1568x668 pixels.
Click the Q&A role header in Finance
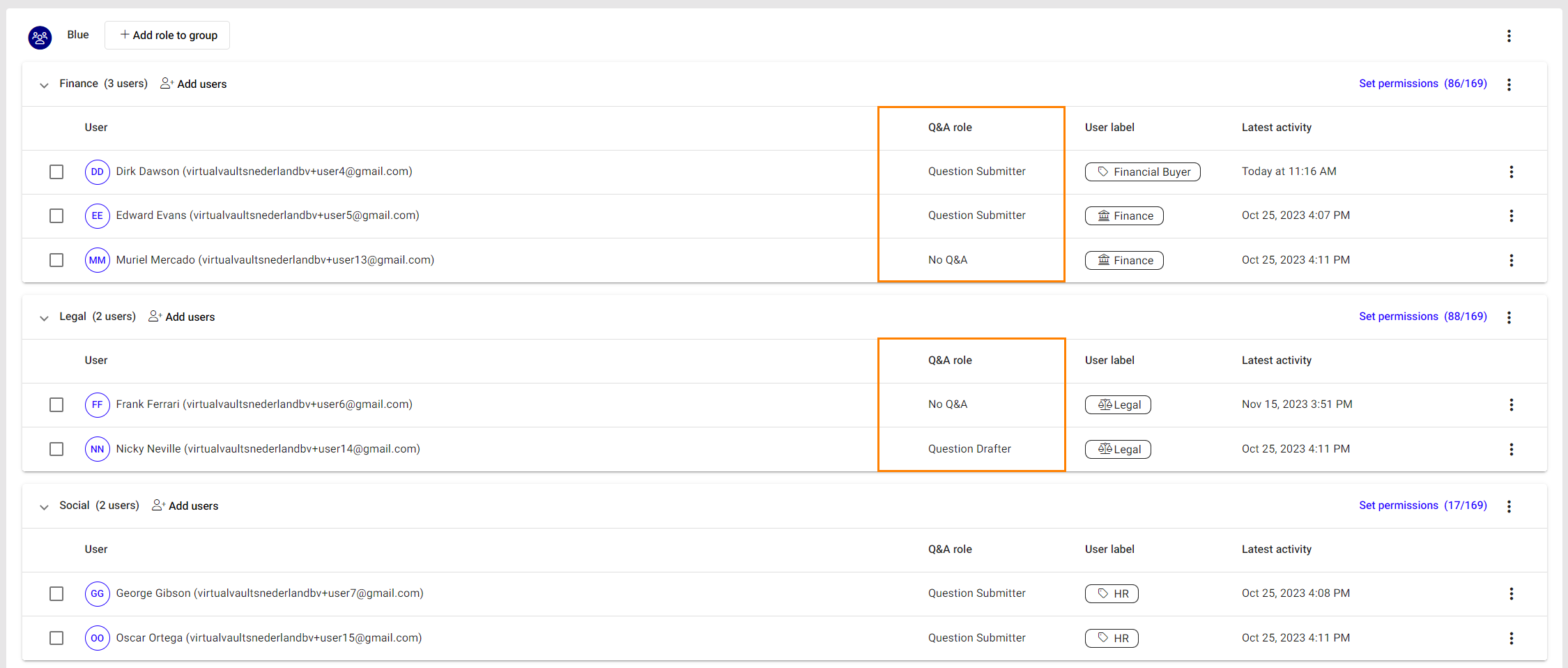point(949,128)
